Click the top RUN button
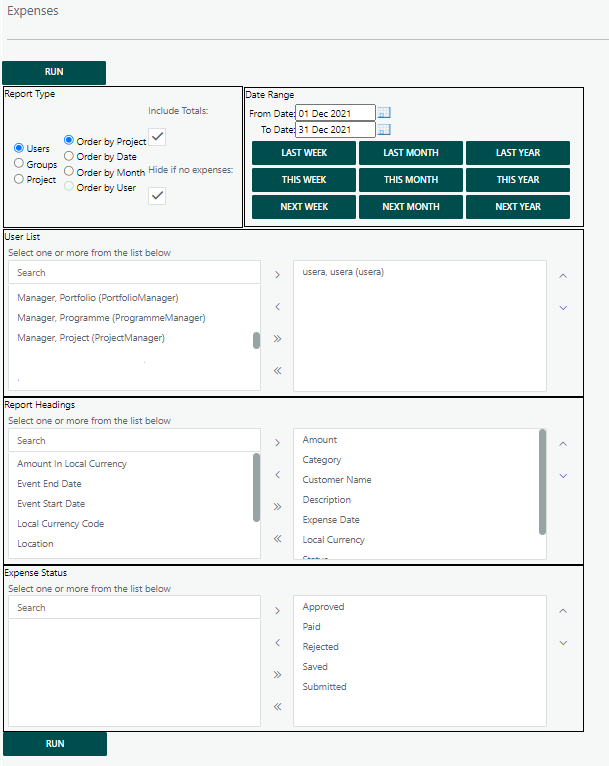Viewport: 609px width, 766px height. click(54, 72)
